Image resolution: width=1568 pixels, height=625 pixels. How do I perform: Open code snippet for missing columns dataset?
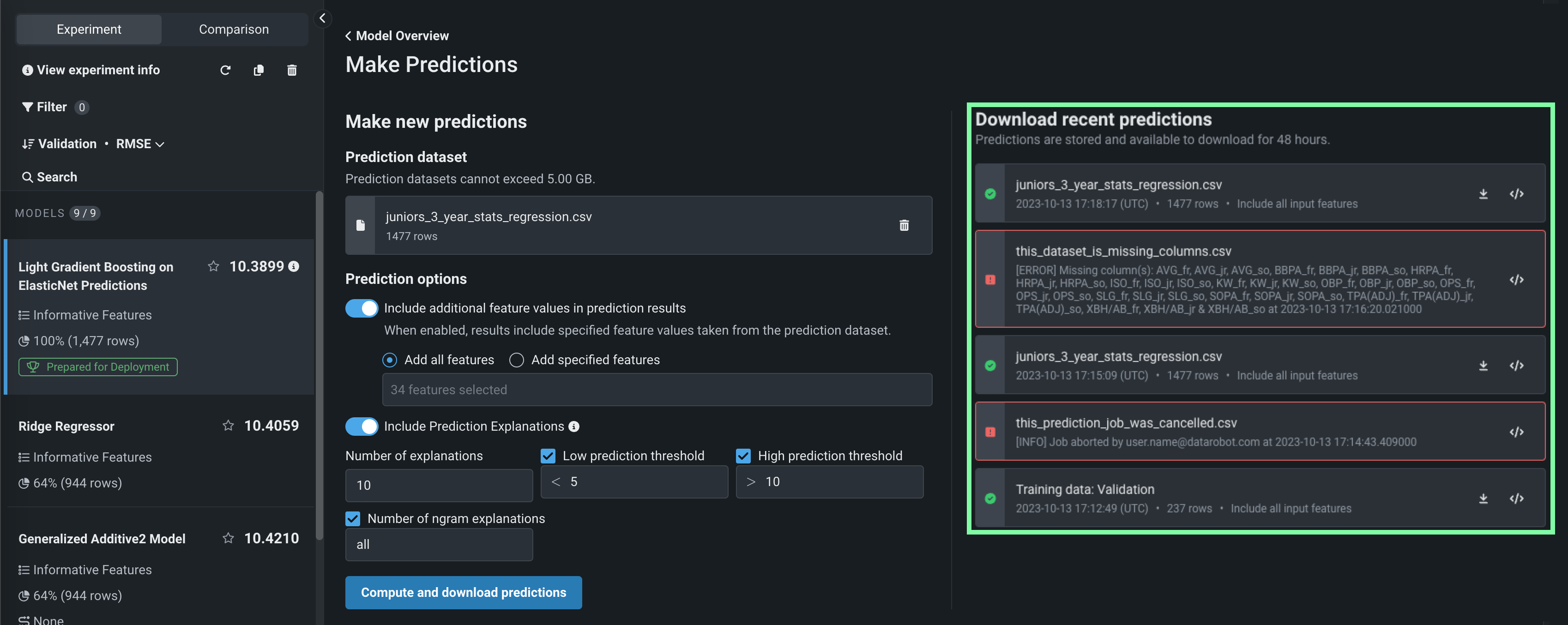(x=1516, y=279)
